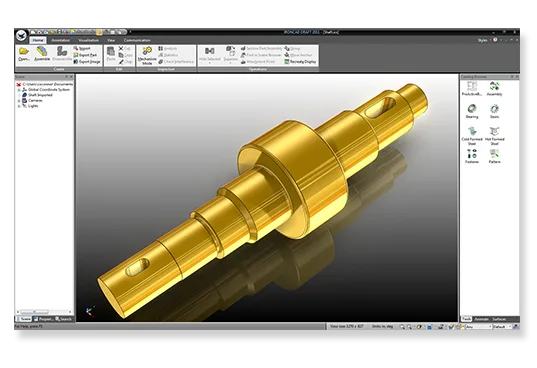The height and width of the screenshot is (368, 537).
Task: Click the Group button
Action: point(292,49)
